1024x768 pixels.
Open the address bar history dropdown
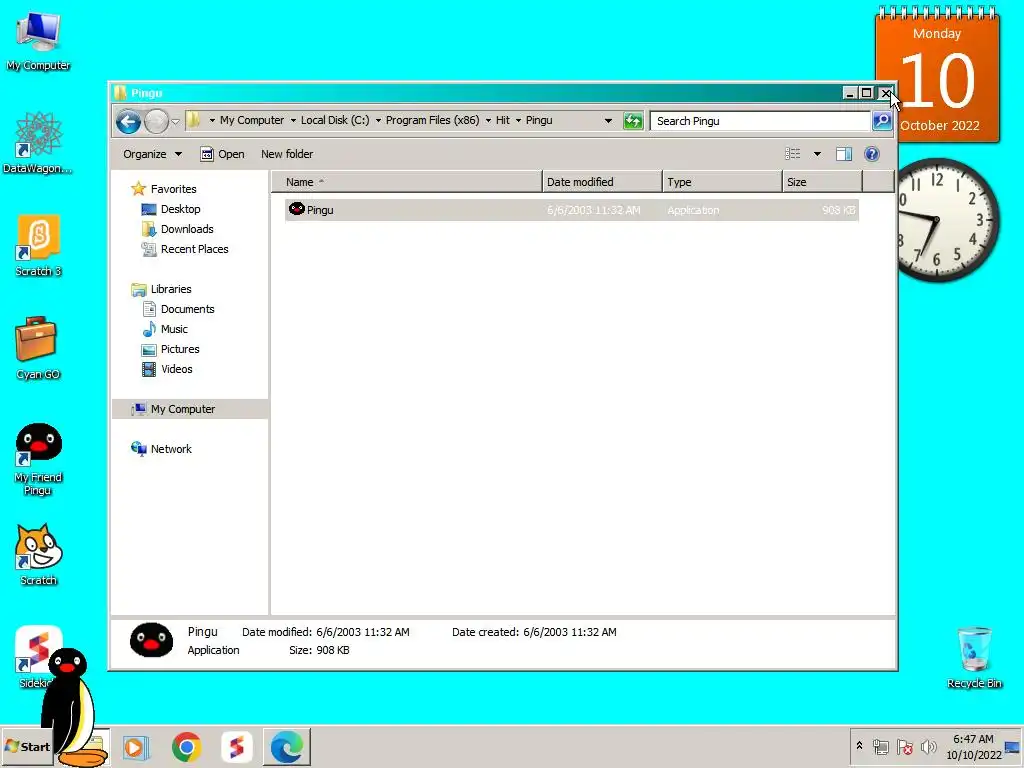608,121
